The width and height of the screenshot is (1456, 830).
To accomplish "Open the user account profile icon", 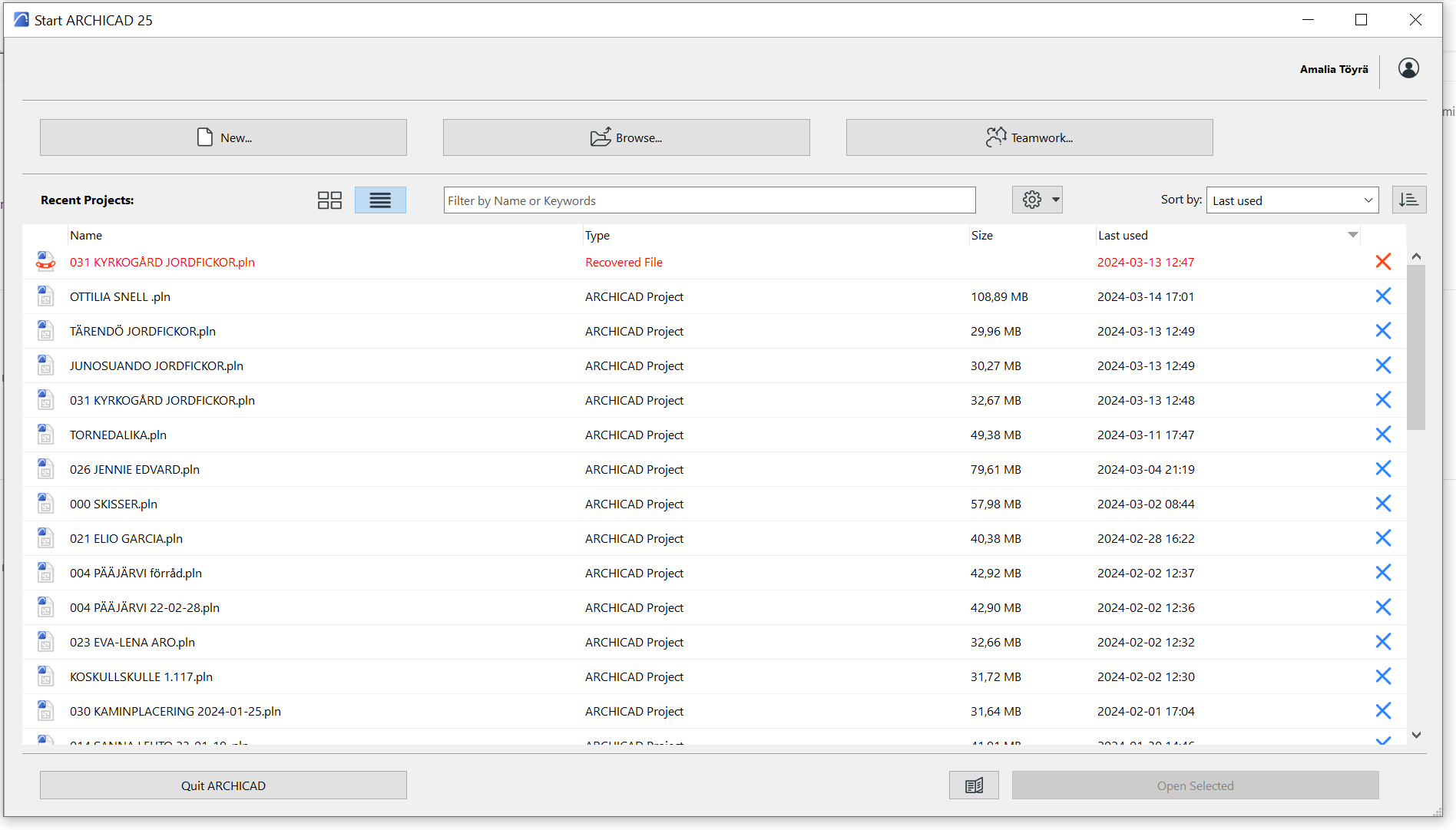I will click(1408, 69).
